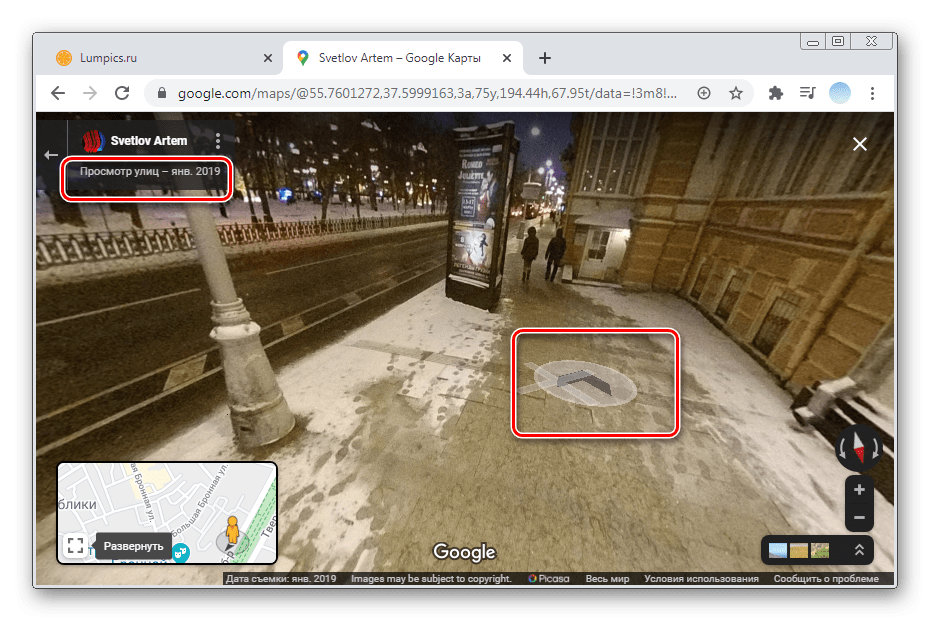Click the install app plus icon
The height and width of the screenshot is (621, 930).
[x=704, y=93]
